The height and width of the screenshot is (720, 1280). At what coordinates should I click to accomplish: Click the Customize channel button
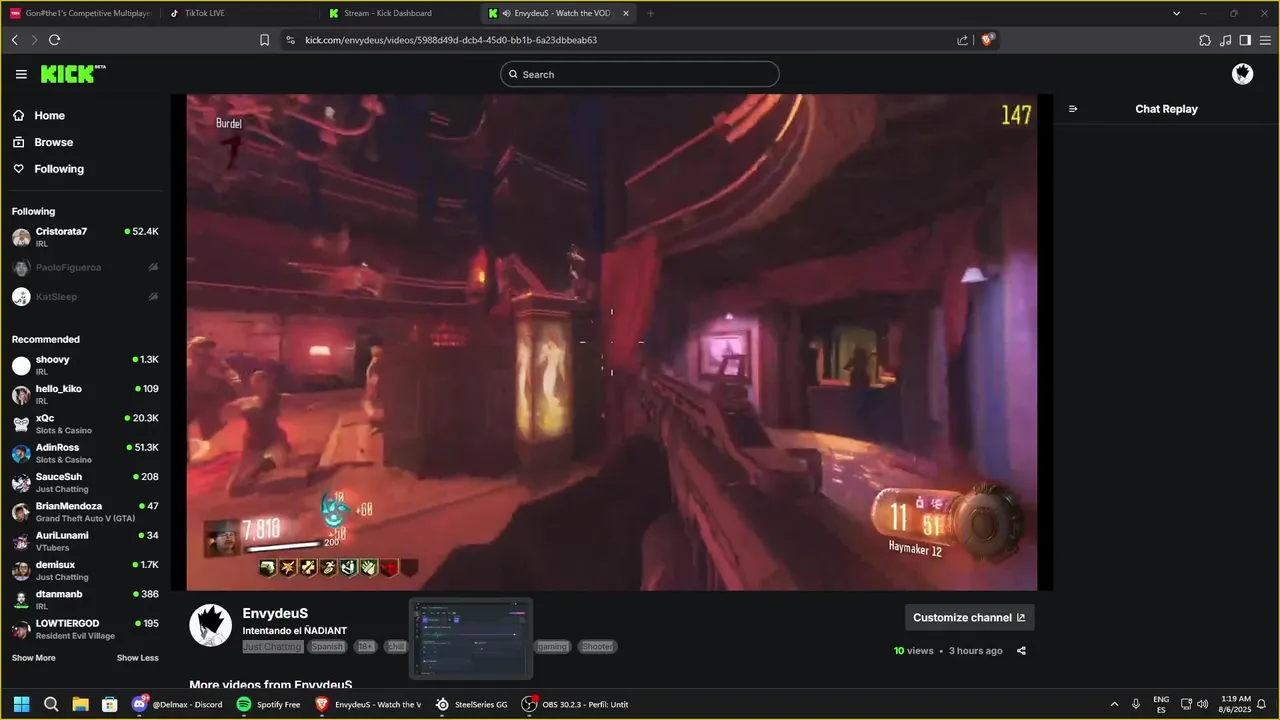pos(969,617)
